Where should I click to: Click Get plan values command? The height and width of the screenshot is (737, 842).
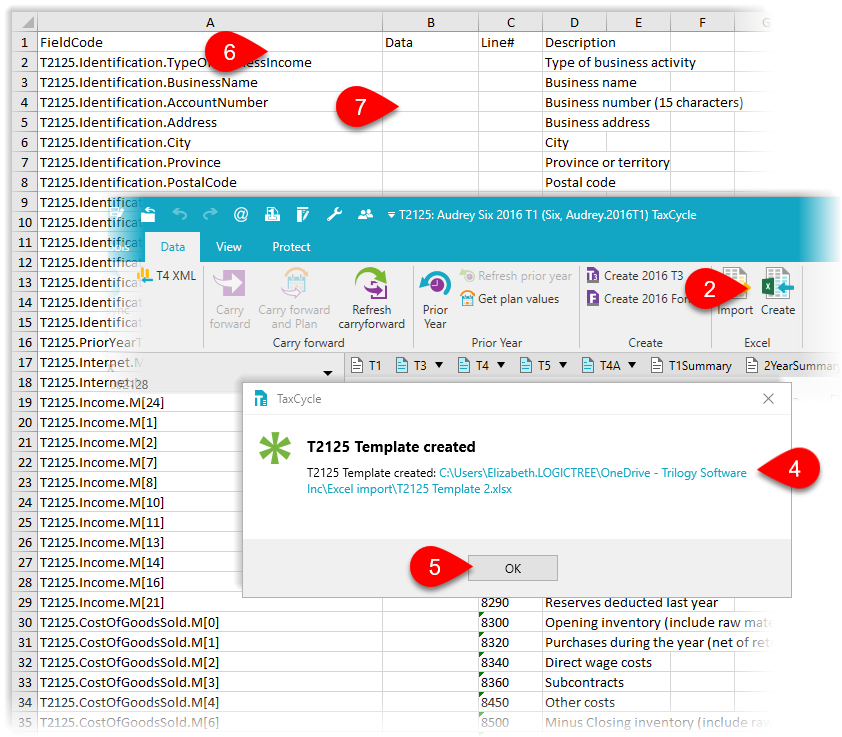(510, 299)
